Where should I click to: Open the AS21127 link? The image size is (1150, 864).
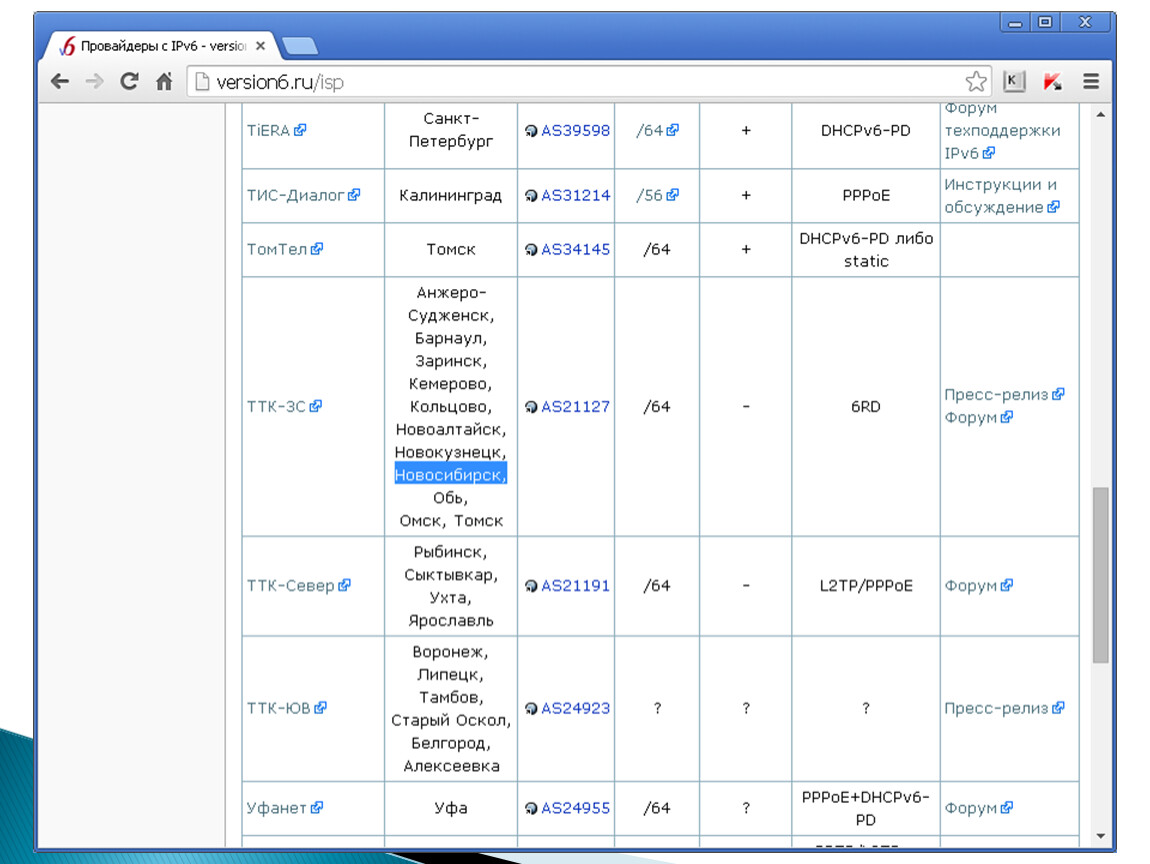[x=575, y=407]
